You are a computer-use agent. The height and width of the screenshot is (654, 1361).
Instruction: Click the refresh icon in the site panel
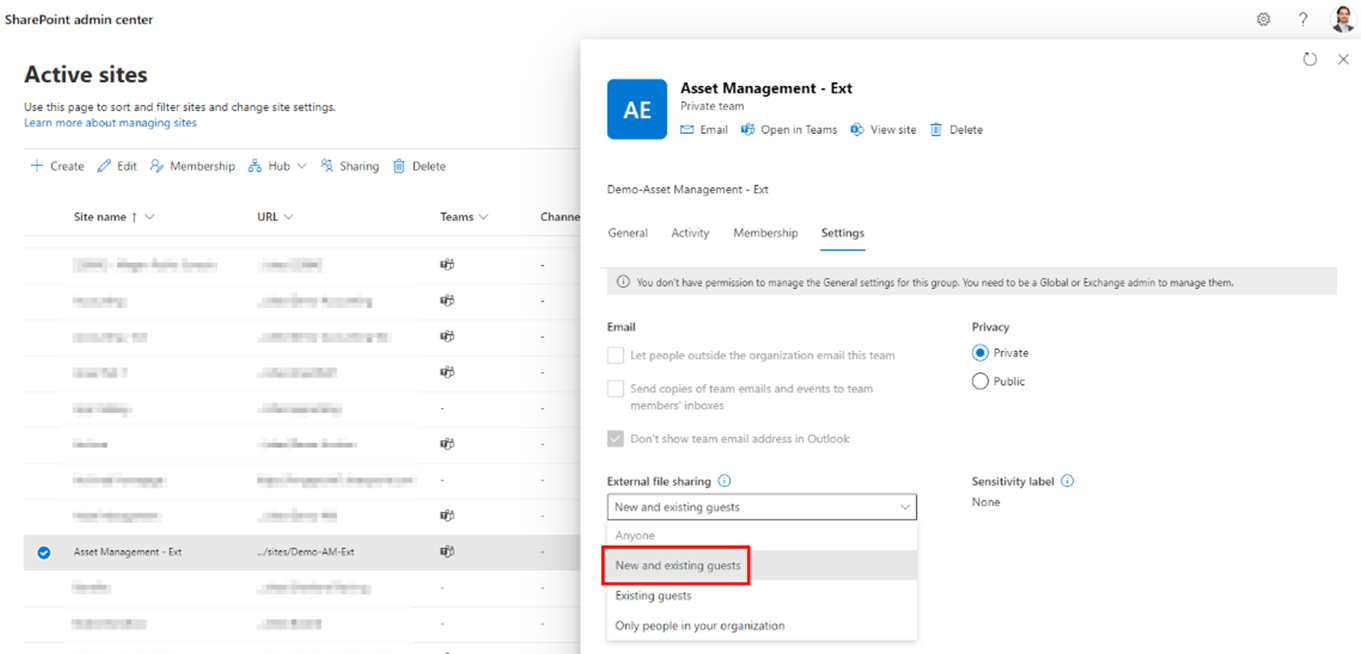[x=1310, y=60]
